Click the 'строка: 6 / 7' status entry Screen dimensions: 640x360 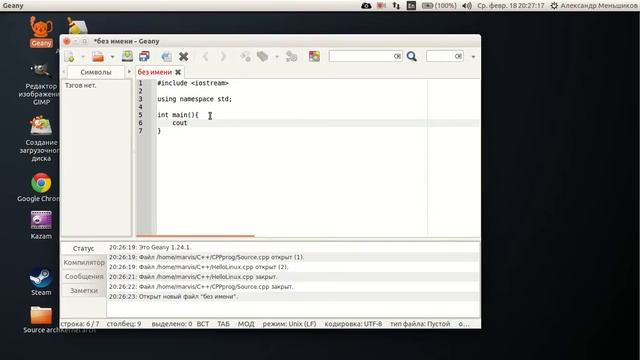tap(80, 324)
